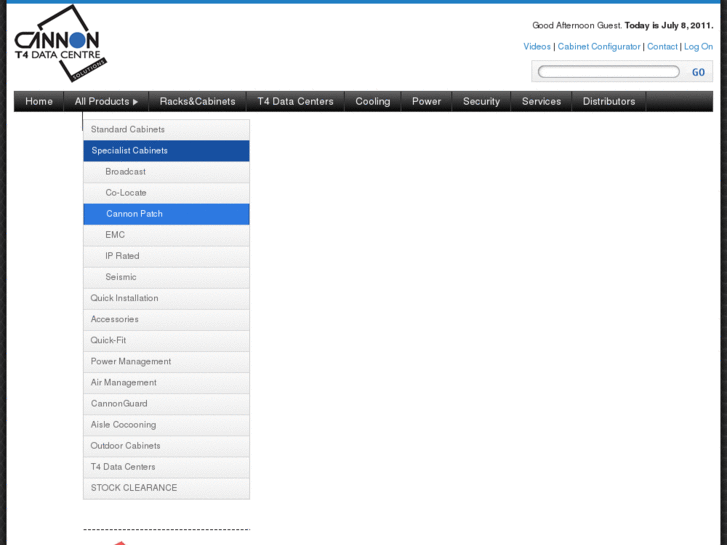The height and width of the screenshot is (545, 727).
Task: Open the Seismic subcategory
Action: click(166, 277)
